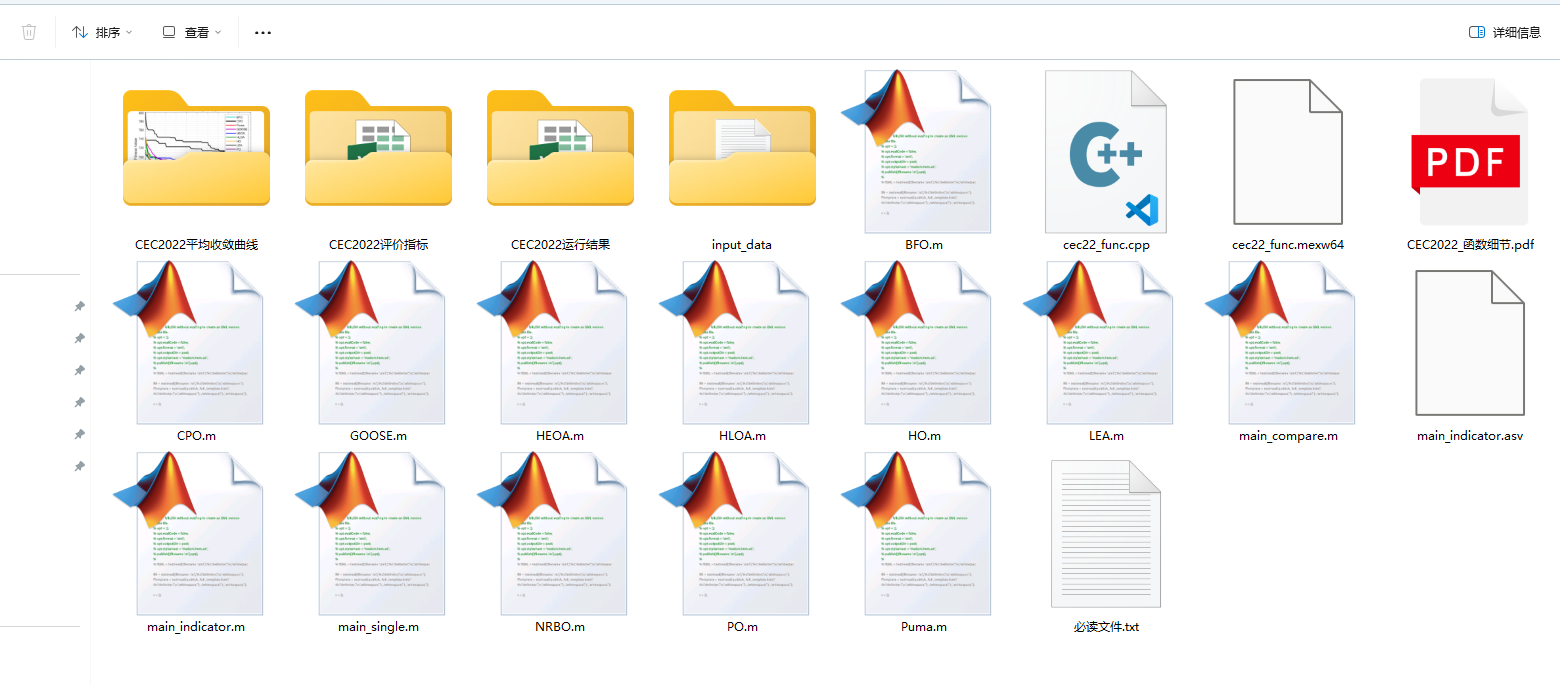The image size is (1560, 685).
Task: Select the PO.m MATLAB file icon
Action: [734, 534]
